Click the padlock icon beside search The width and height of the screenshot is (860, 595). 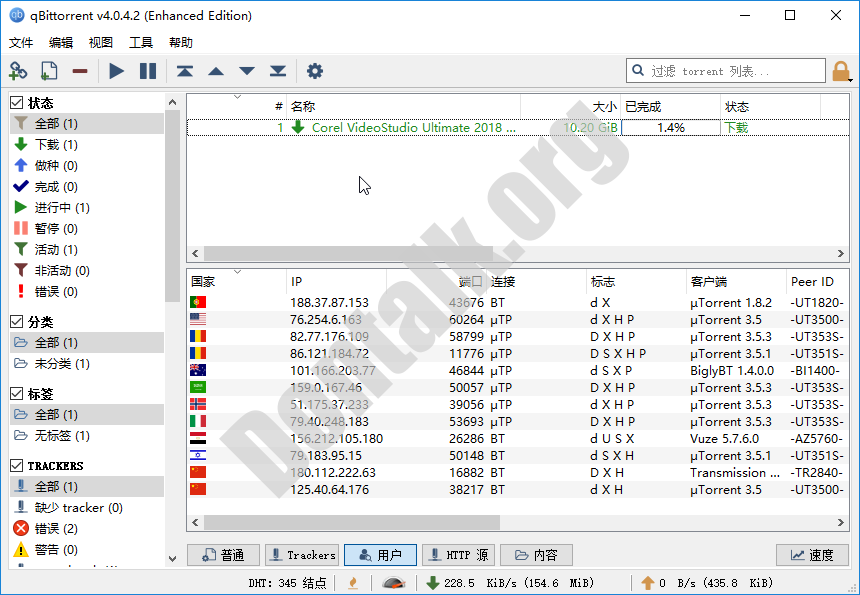point(842,71)
